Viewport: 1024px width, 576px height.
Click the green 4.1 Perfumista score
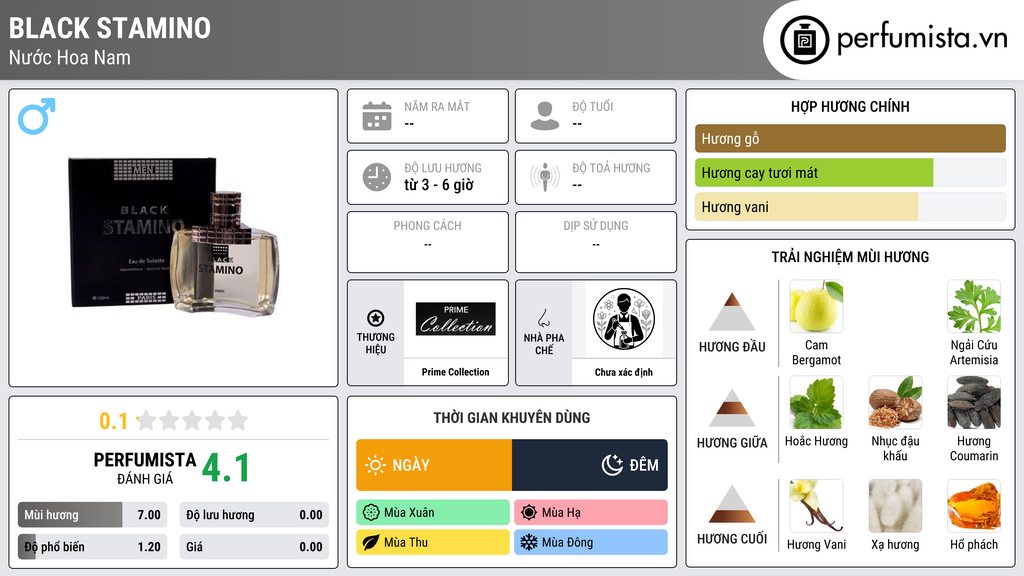click(226, 468)
